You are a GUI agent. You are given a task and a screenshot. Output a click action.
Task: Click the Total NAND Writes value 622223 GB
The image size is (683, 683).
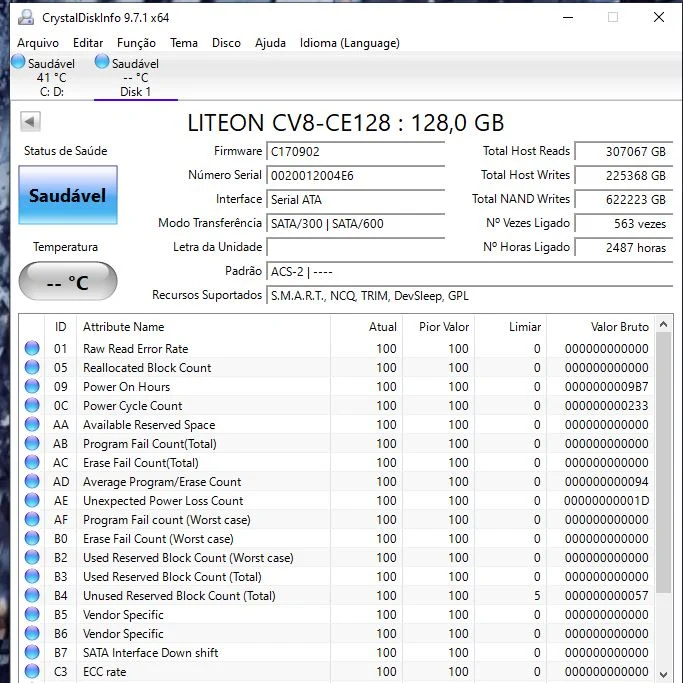(624, 199)
